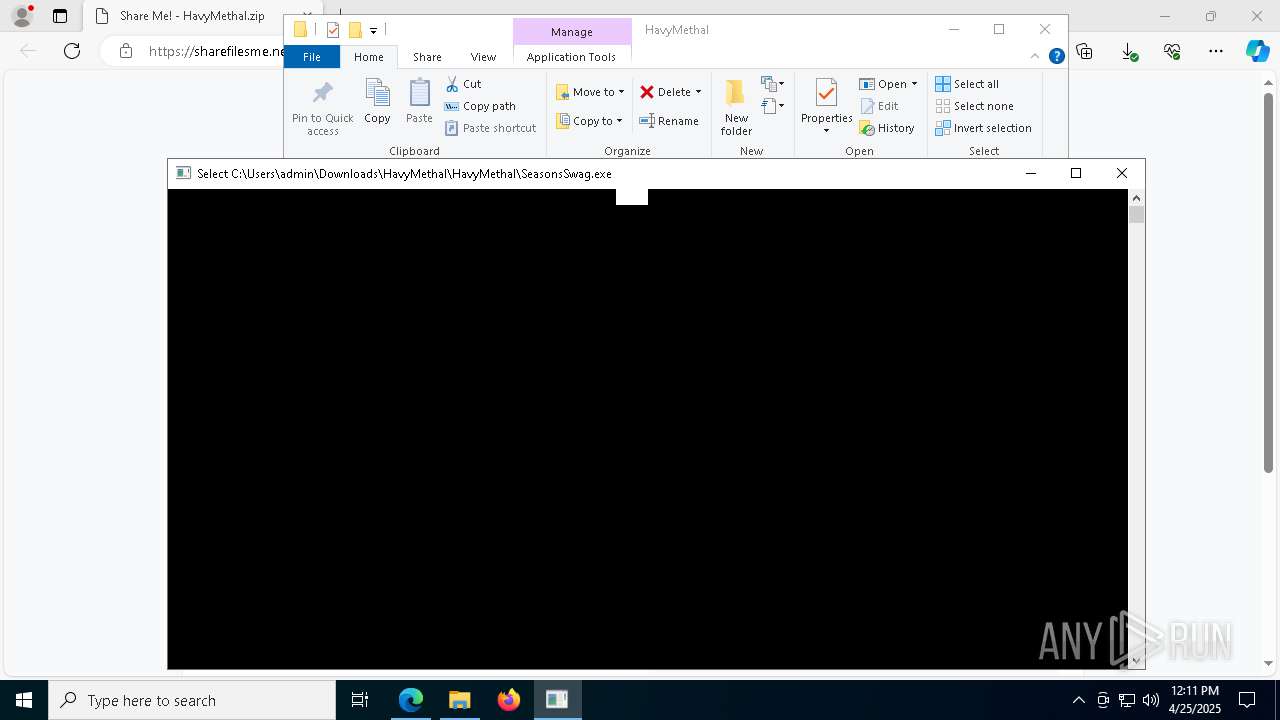Click the browser back arrow
Viewport: 1280px width, 720px height.
[28, 51]
